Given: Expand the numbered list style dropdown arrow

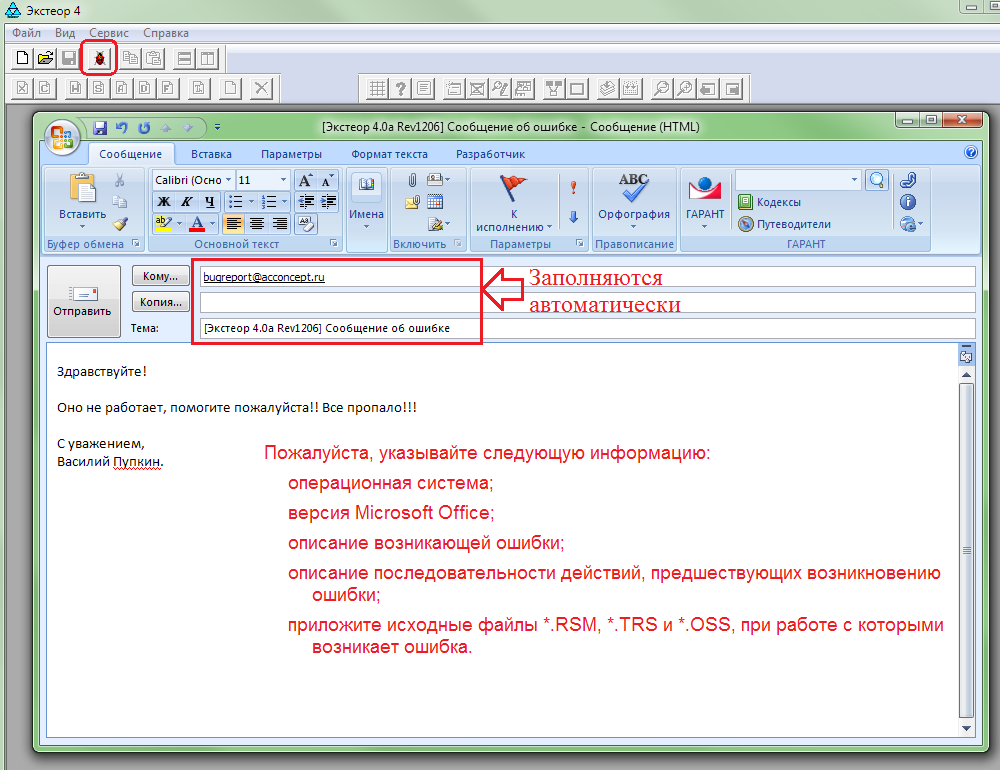Looking at the screenshot, I should pos(284,202).
